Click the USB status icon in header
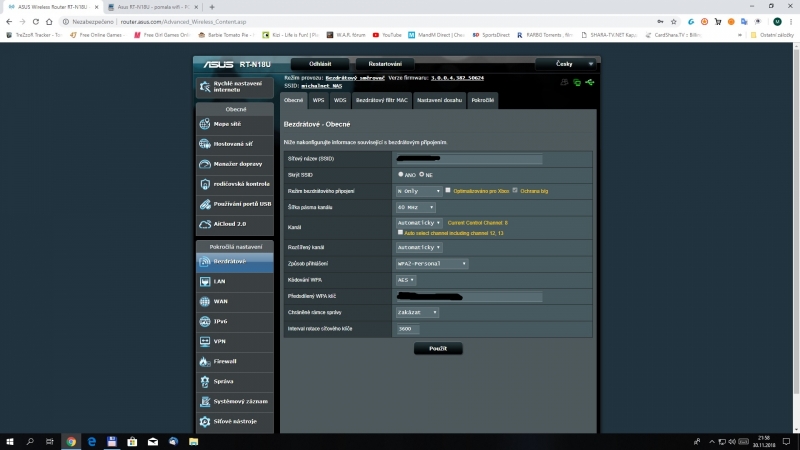 pos(590,82)
